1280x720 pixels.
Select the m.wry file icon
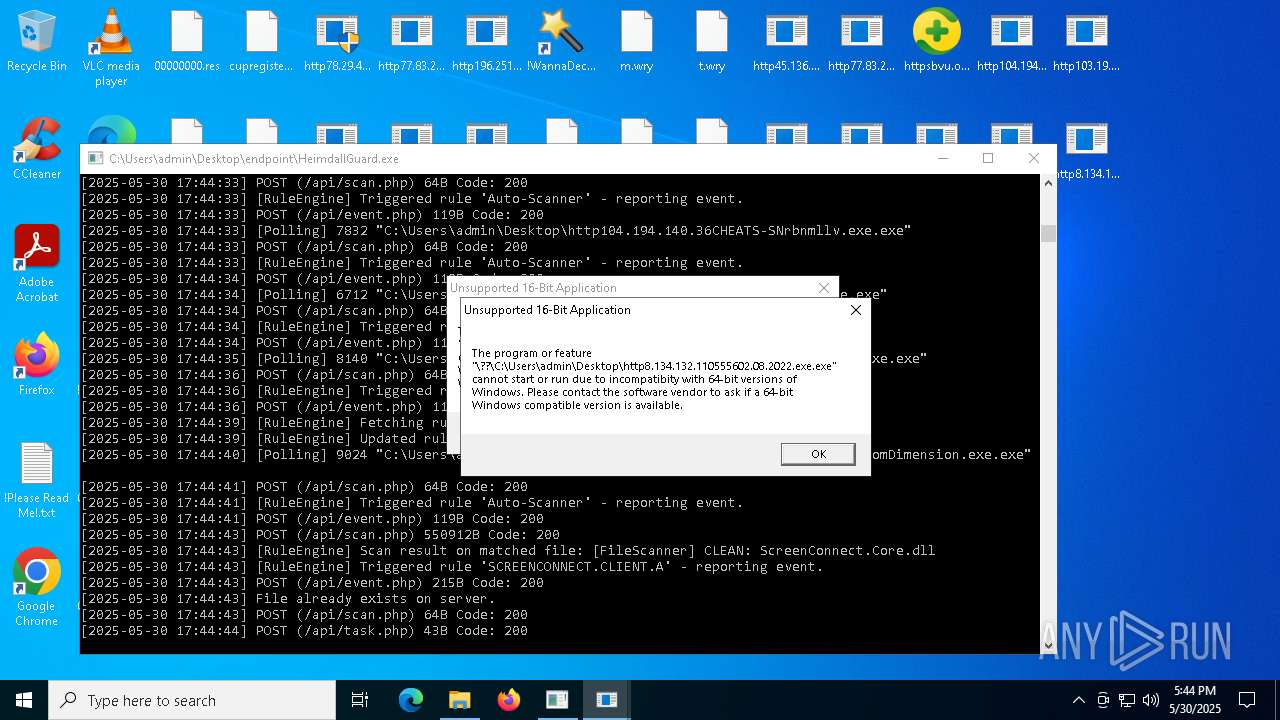pyautogui.click(x=636, y=42)
